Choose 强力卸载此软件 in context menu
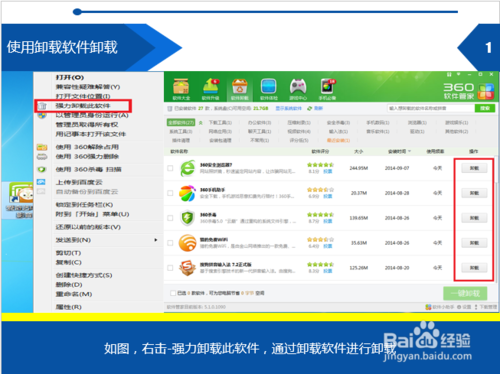The image size is (500, 374). [83, 106]
